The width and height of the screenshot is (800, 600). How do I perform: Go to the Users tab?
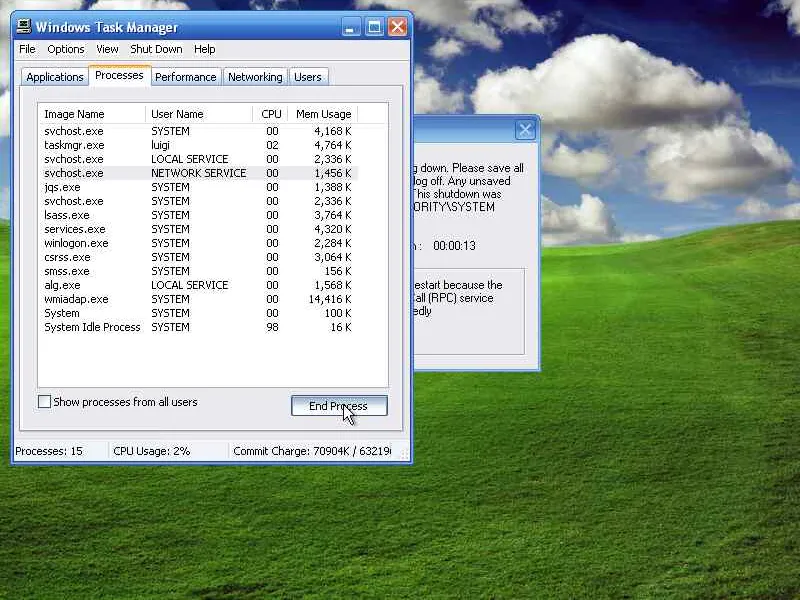[308, 77]
